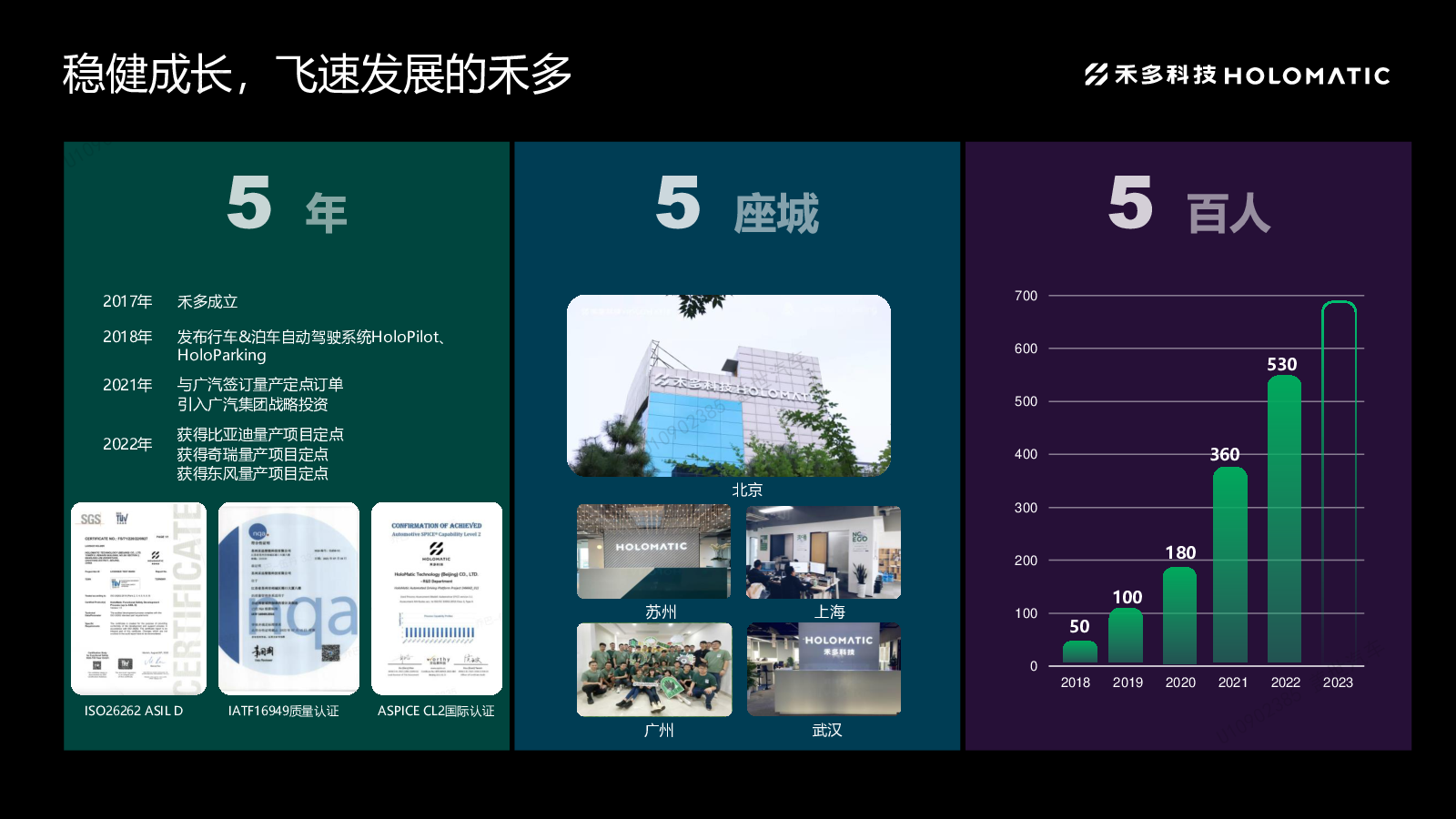
Task: Click the 广州 caption
Action: 659,730
